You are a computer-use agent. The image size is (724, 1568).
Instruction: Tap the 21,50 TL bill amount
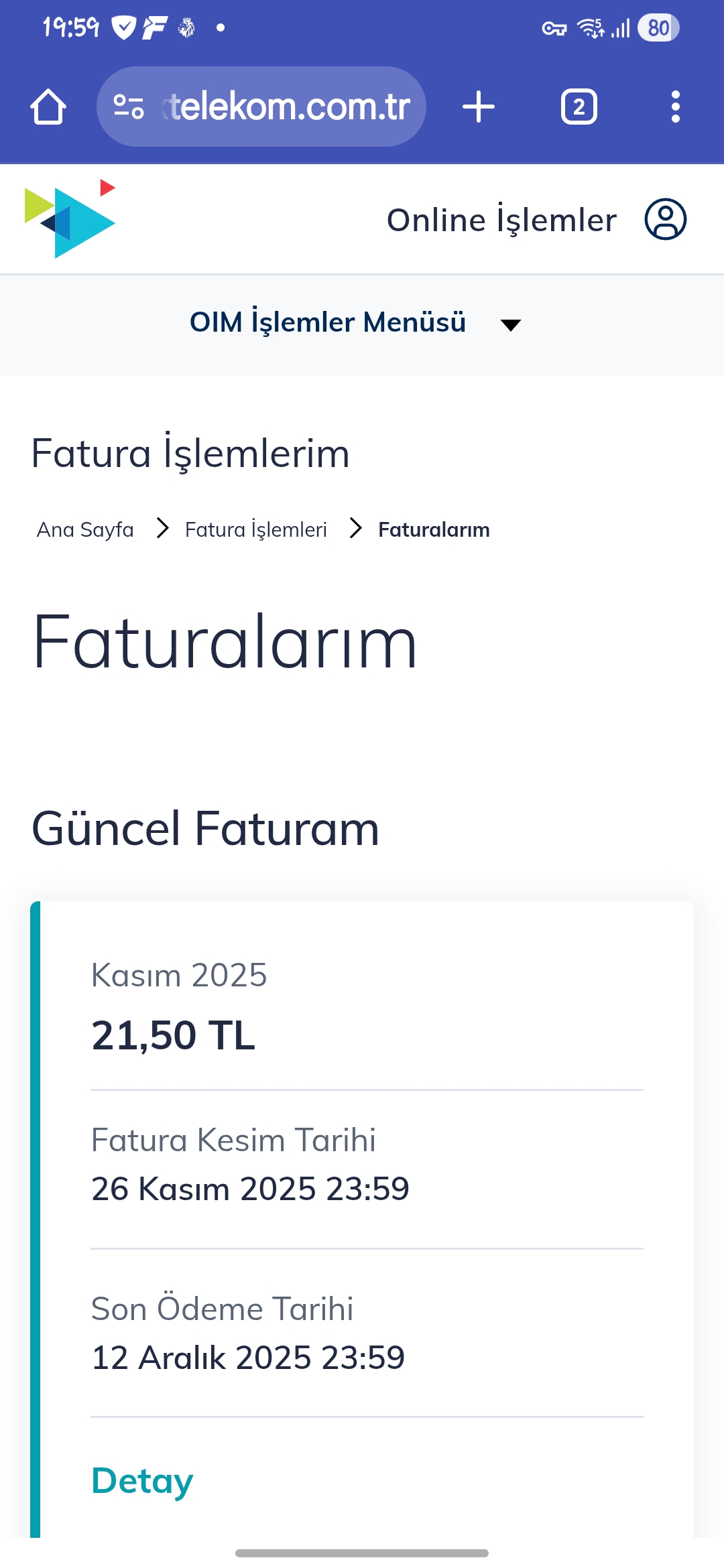coord(173,1035)
